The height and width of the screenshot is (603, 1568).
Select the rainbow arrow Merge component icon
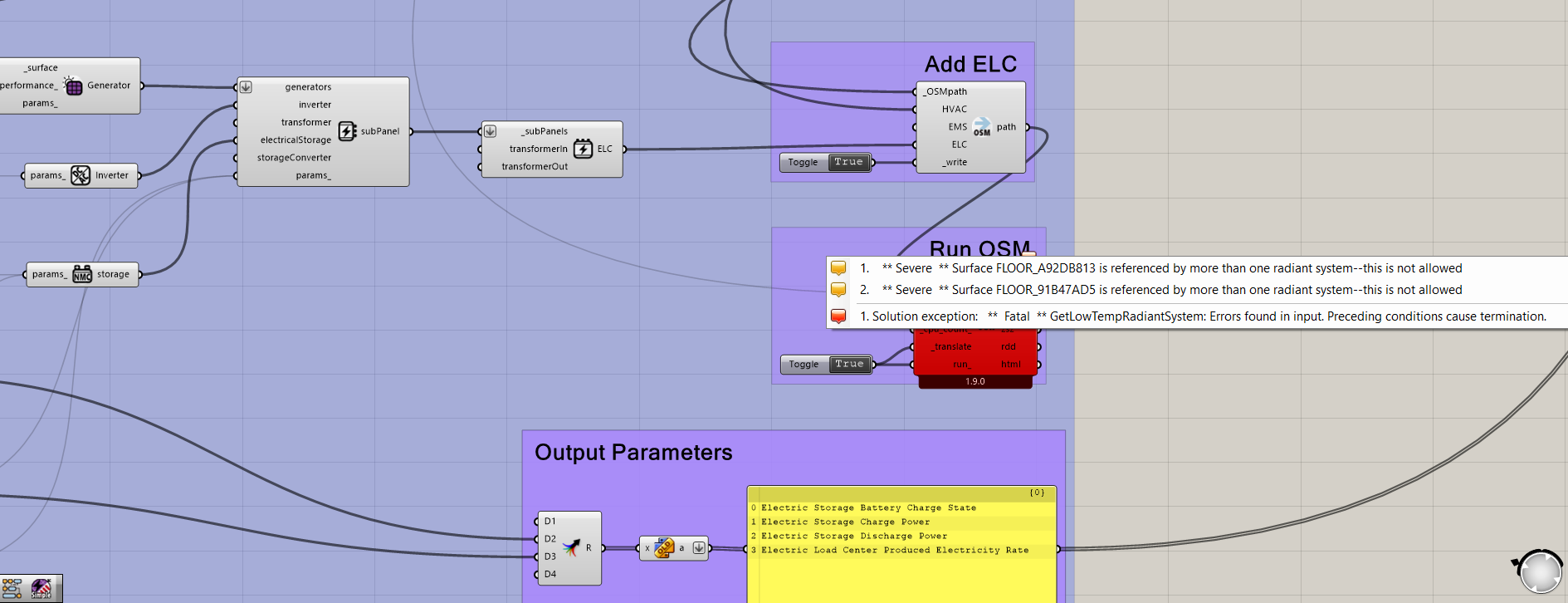click(x=571, y=547)
